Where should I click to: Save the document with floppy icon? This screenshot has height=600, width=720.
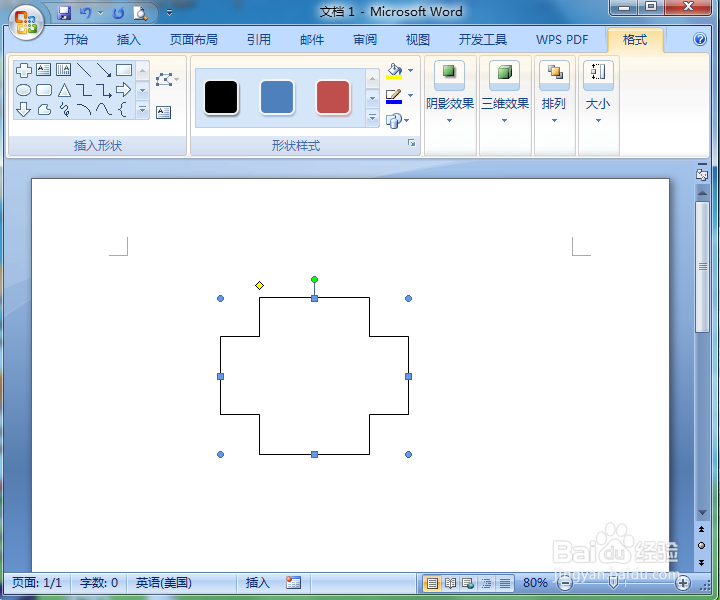64,13
